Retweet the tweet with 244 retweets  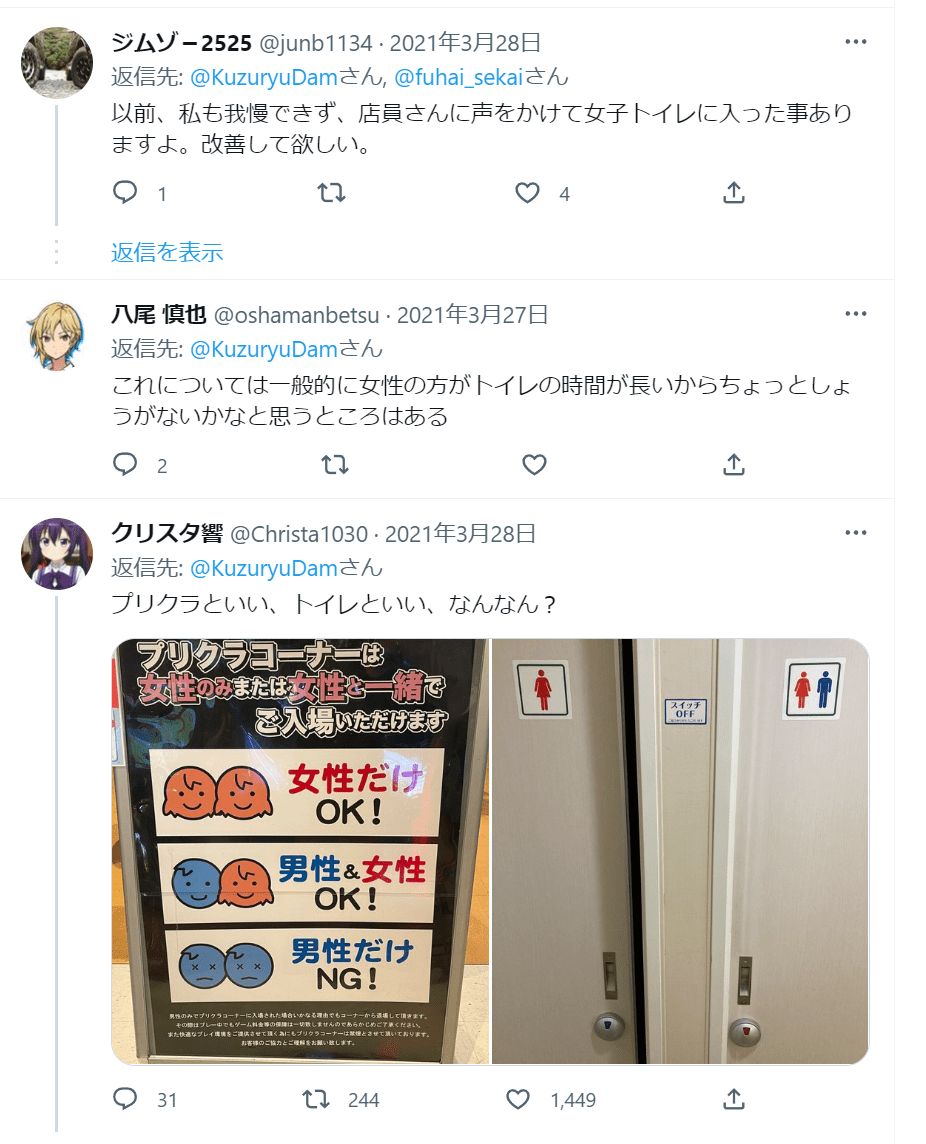click(x=316, y=1099)
